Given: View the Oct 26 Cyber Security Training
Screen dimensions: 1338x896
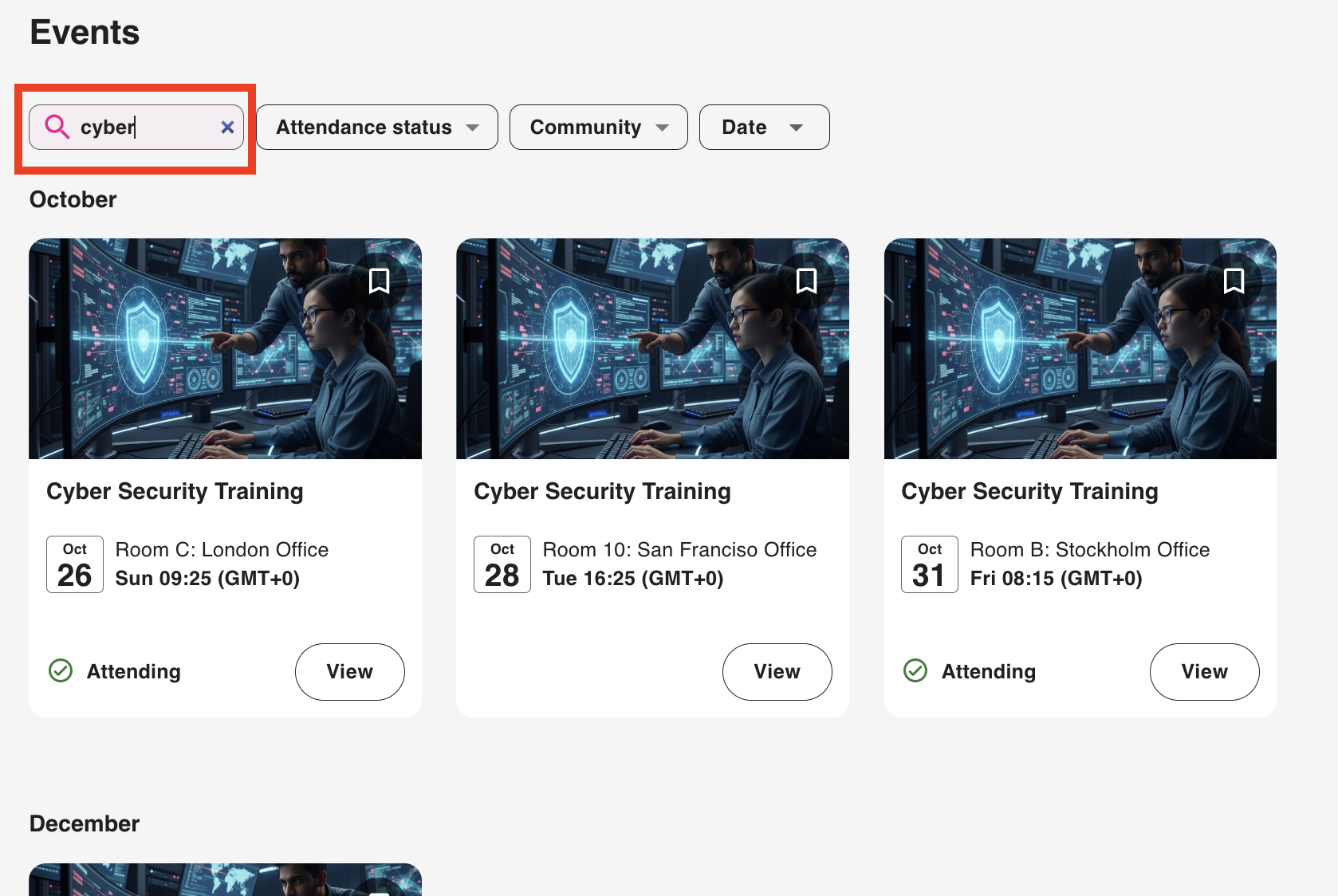Looking at the screenshot, I should coord(349,671).
